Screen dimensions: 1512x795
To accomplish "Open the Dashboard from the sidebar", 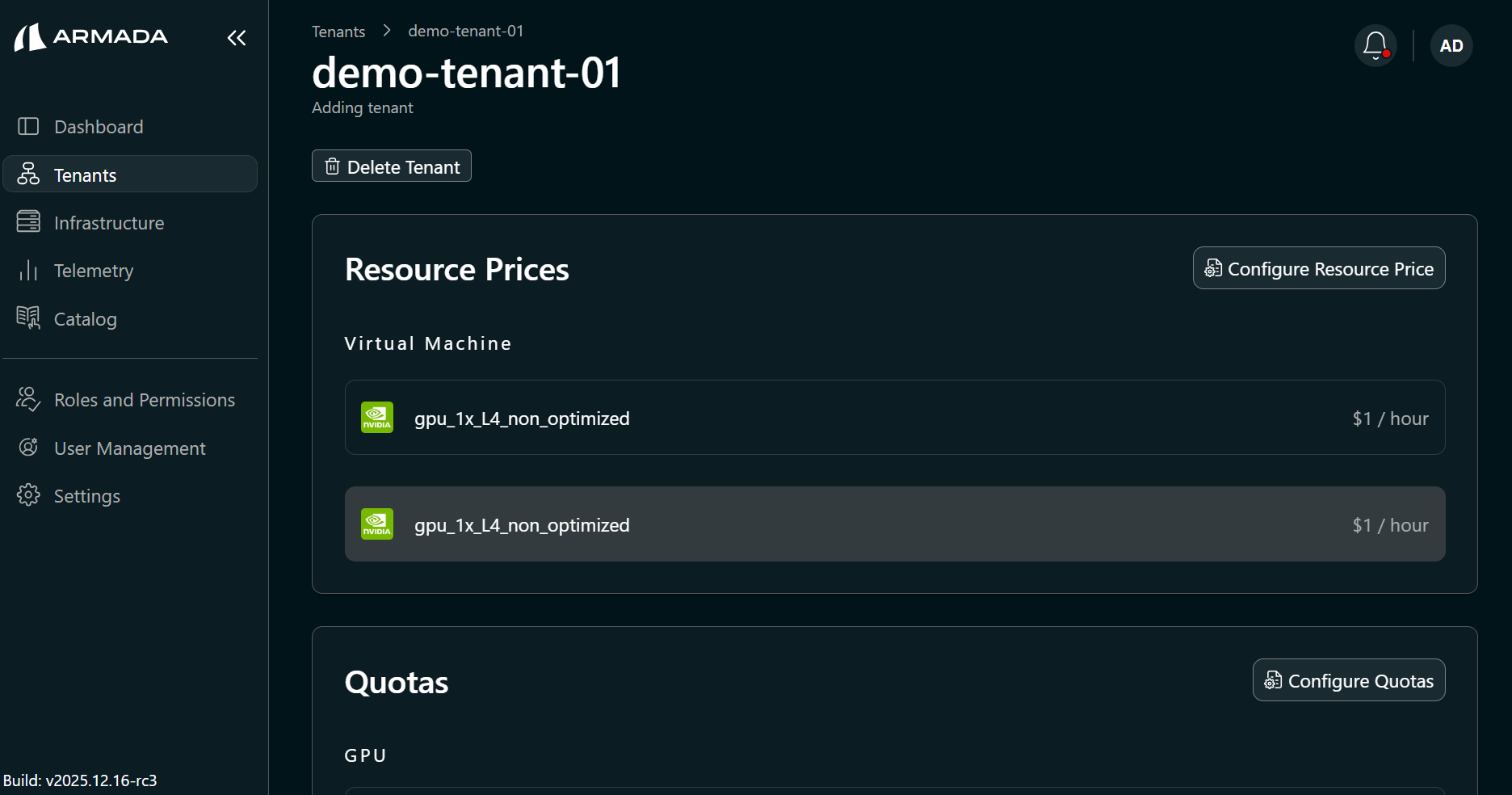I will click(x=98, y=126).
